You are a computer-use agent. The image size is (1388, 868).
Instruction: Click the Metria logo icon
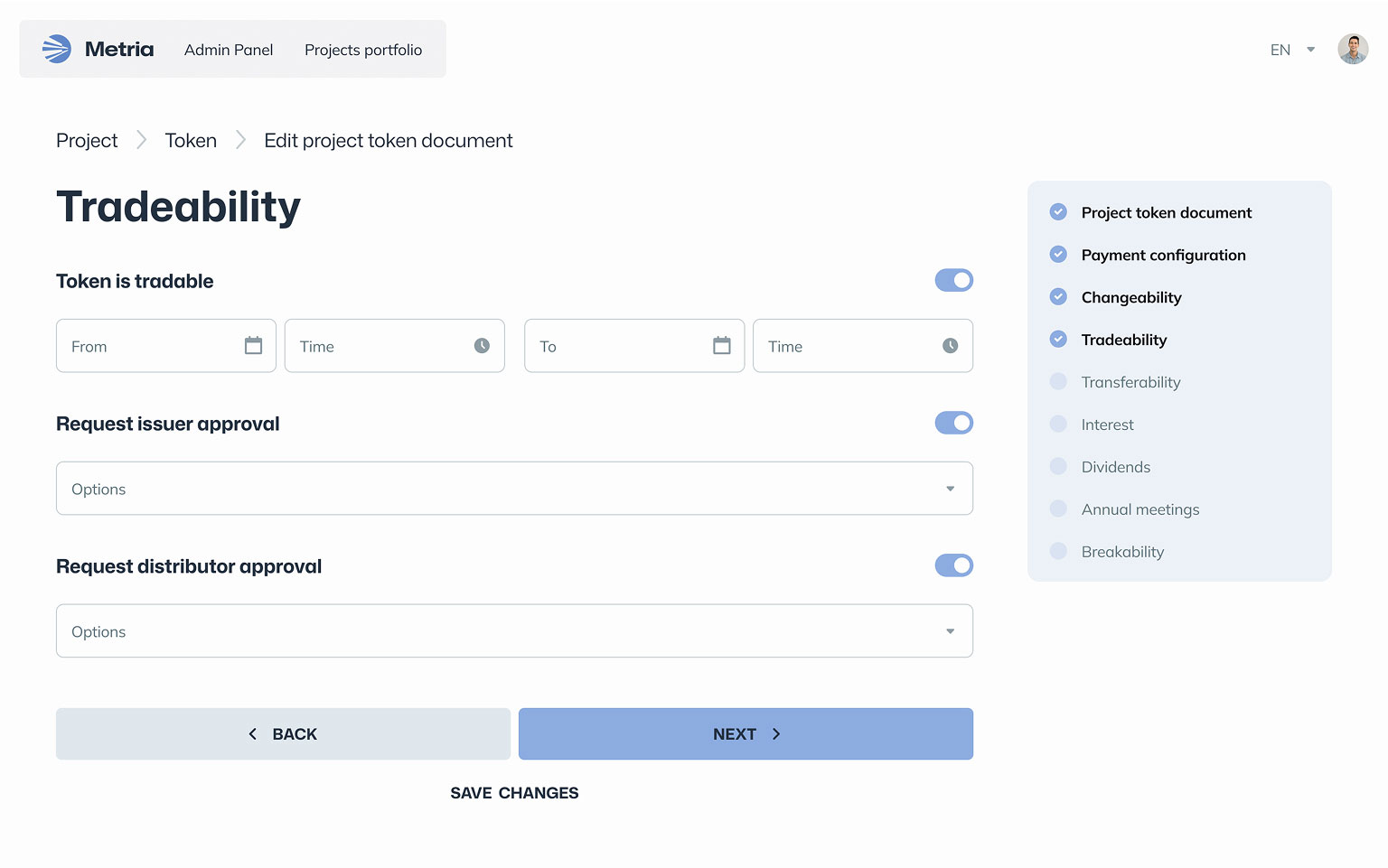[x=57, y=49]
